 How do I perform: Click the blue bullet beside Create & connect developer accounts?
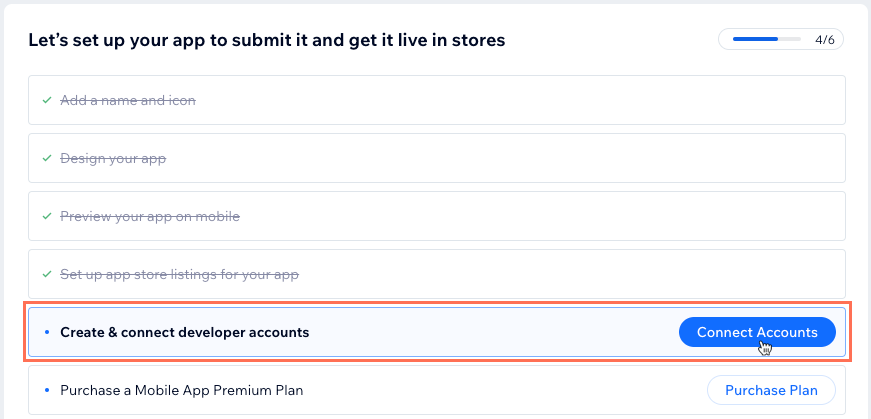coord(47,332)
